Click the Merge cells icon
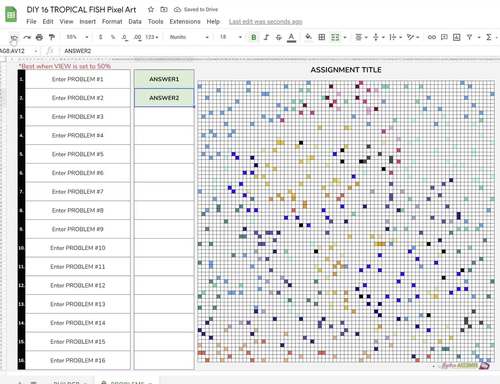The height and width of the screenshot is (384, 500). pos(335,37)
